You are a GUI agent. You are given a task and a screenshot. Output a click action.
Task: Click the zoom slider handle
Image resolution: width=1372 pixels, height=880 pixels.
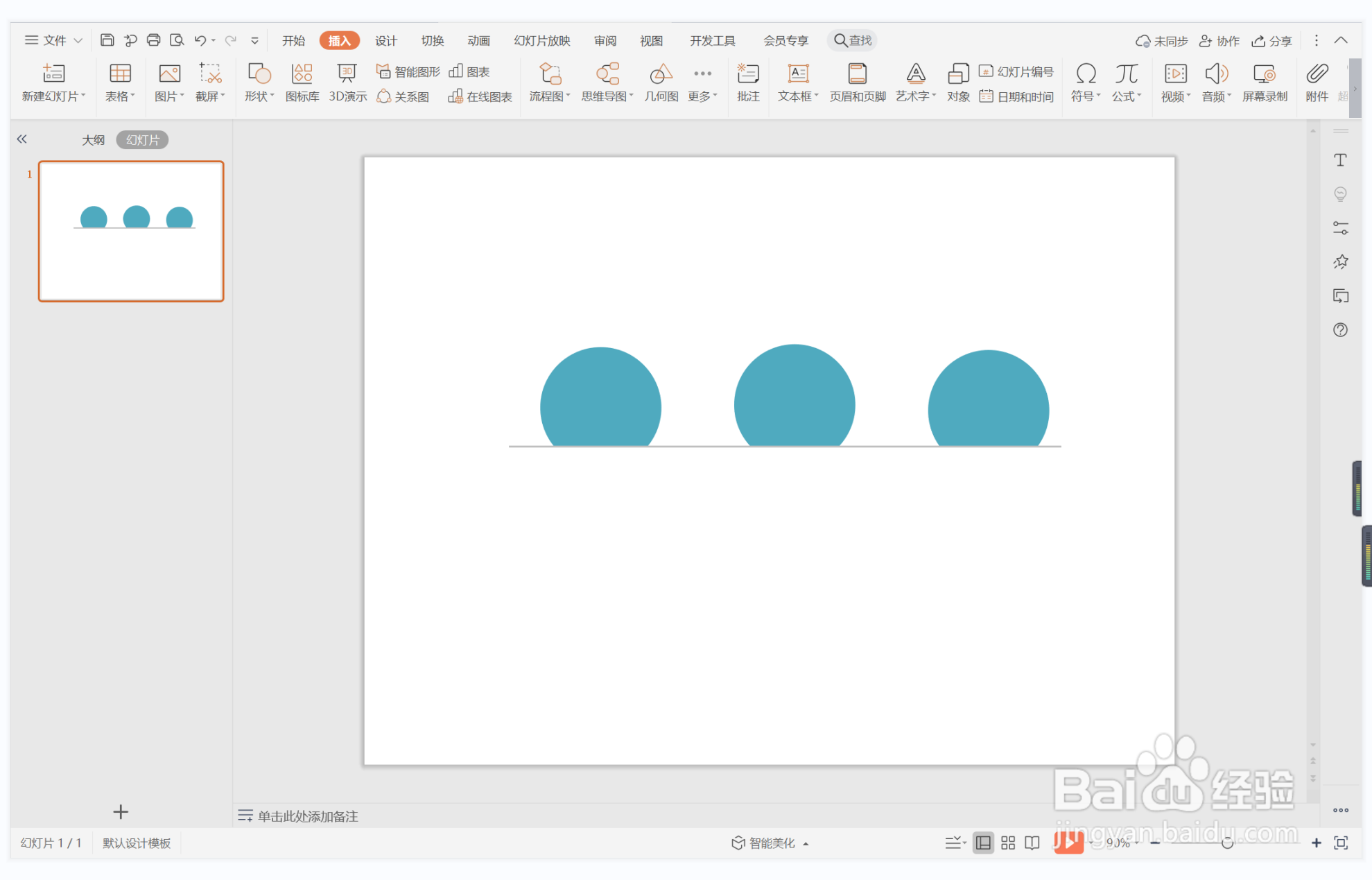click(x=1227, y=843)
